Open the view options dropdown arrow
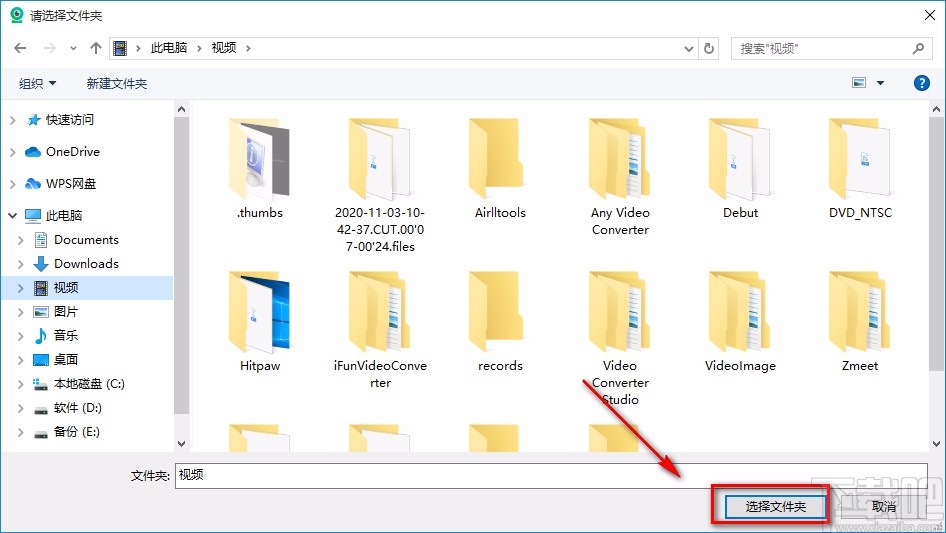The image size is (946, 533). point(880,83)
